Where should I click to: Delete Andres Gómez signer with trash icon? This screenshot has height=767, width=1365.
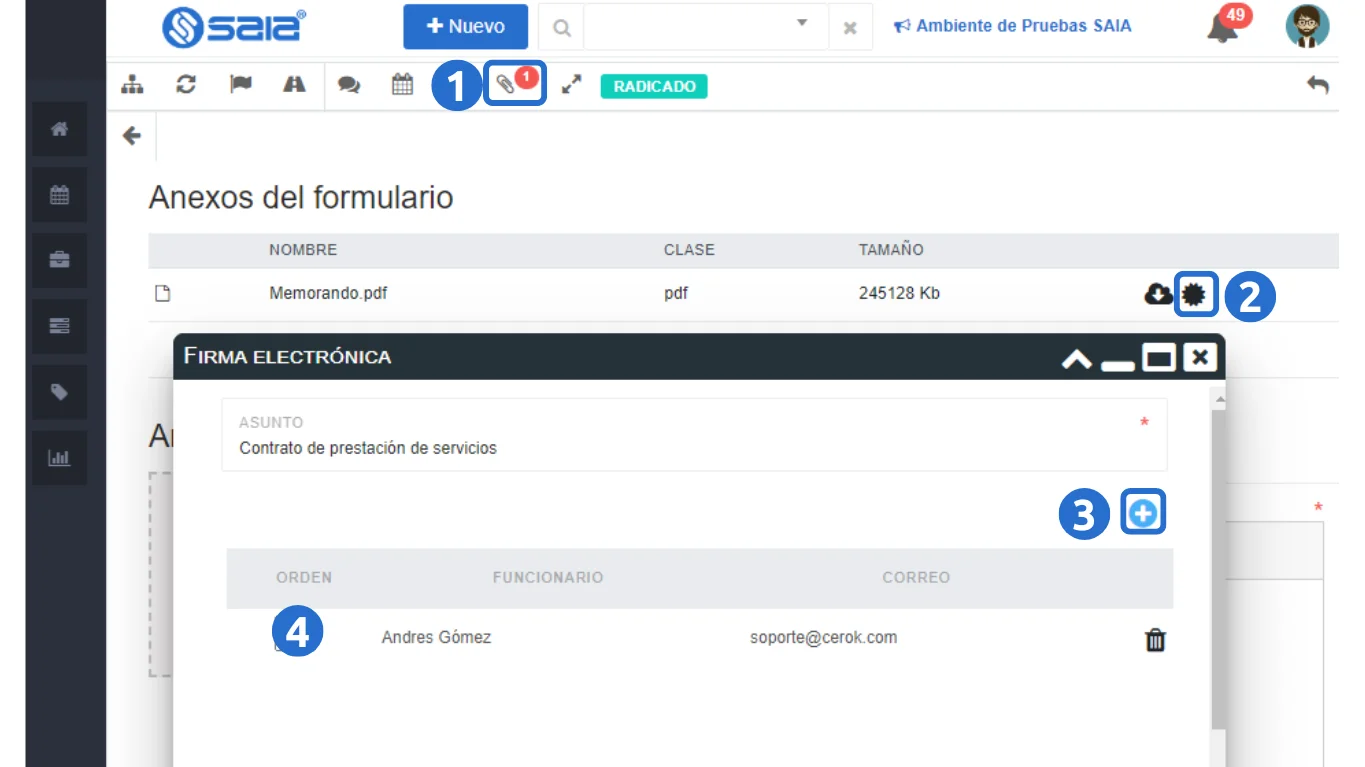click(x=1155, y=640)
